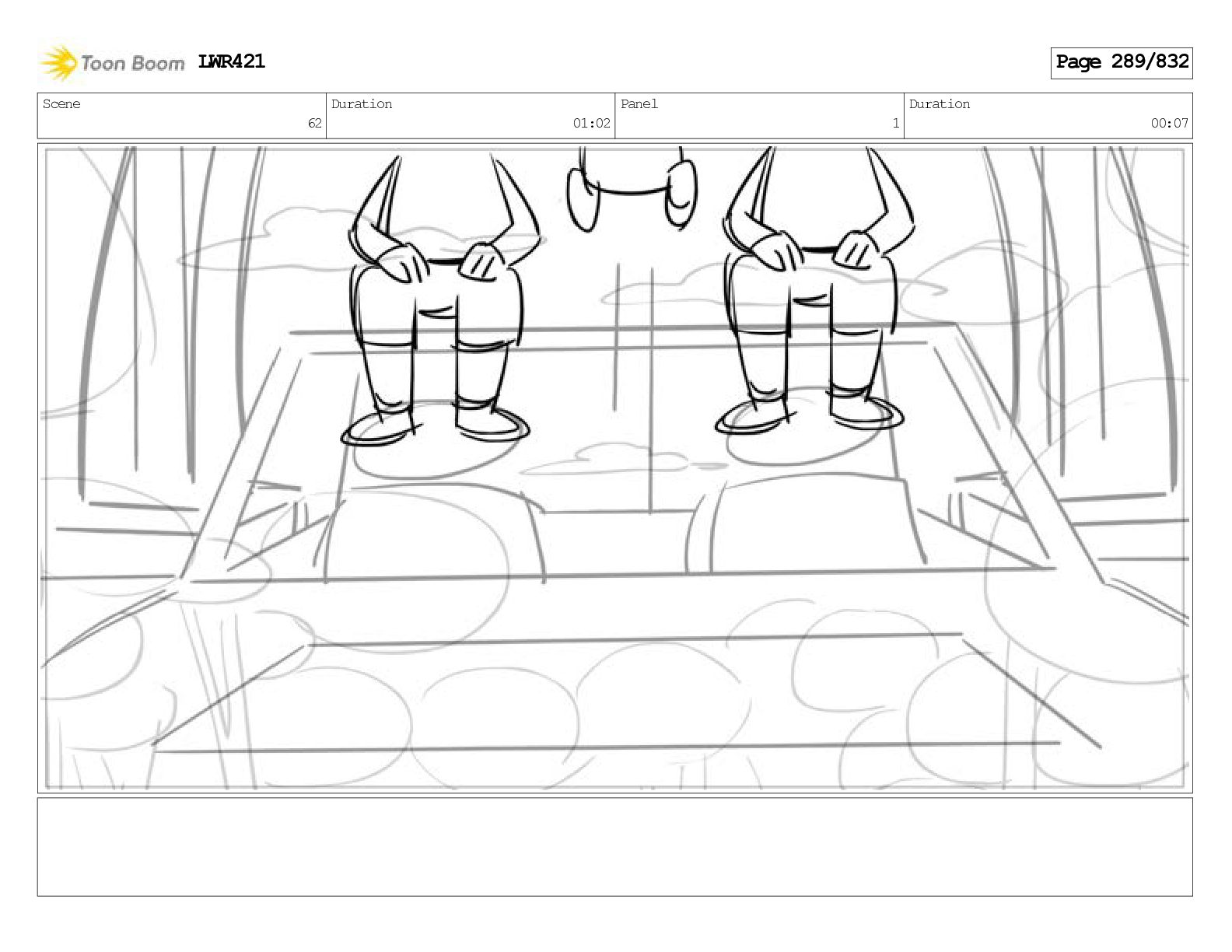
Task: Click the small cloud near the platform centre
Action: pyautogui.click(x=622, y=460)
